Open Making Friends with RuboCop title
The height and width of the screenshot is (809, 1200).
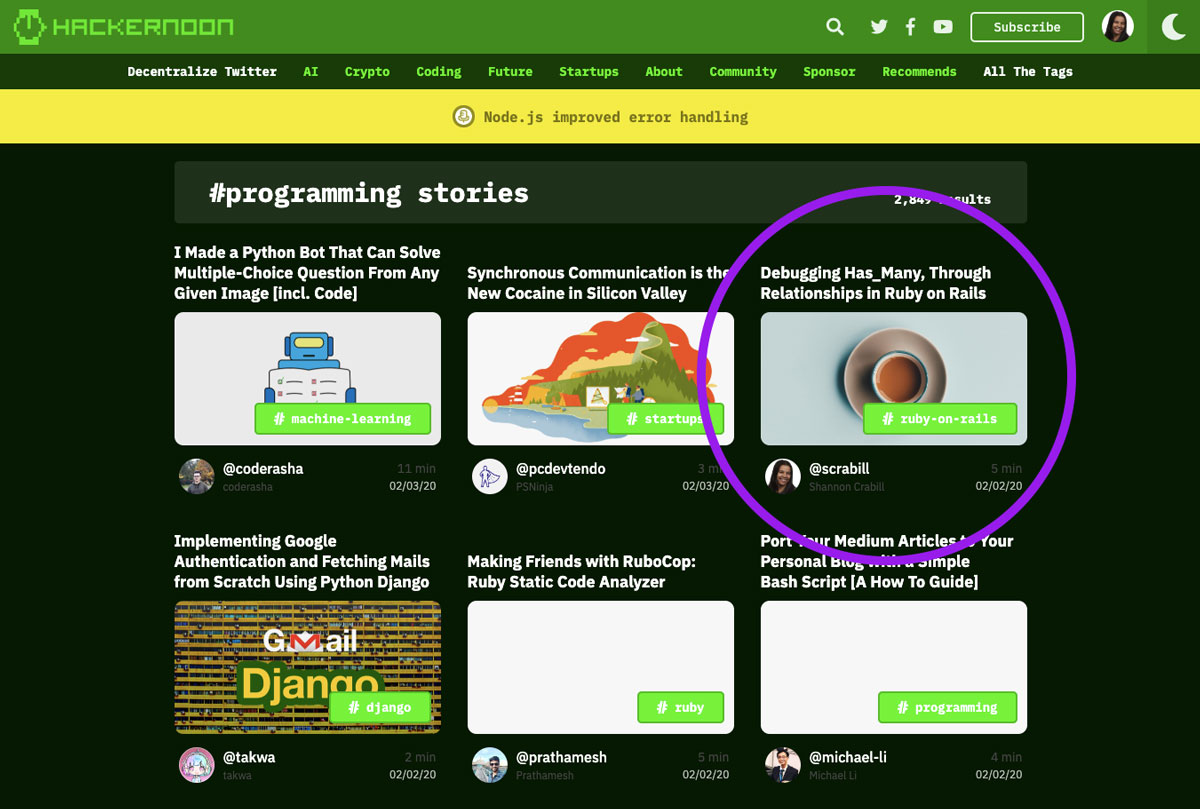(x=581, y=571)
